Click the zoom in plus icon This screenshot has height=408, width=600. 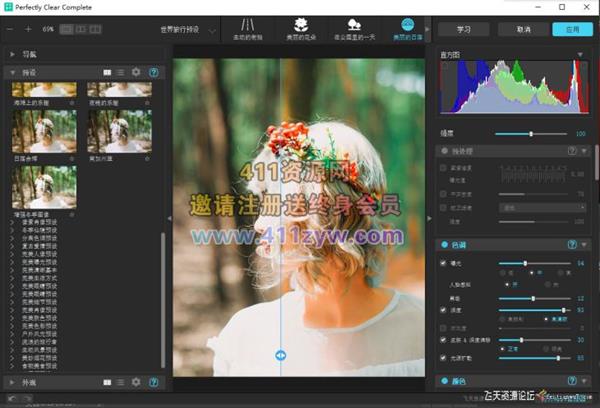pos(28,30)
